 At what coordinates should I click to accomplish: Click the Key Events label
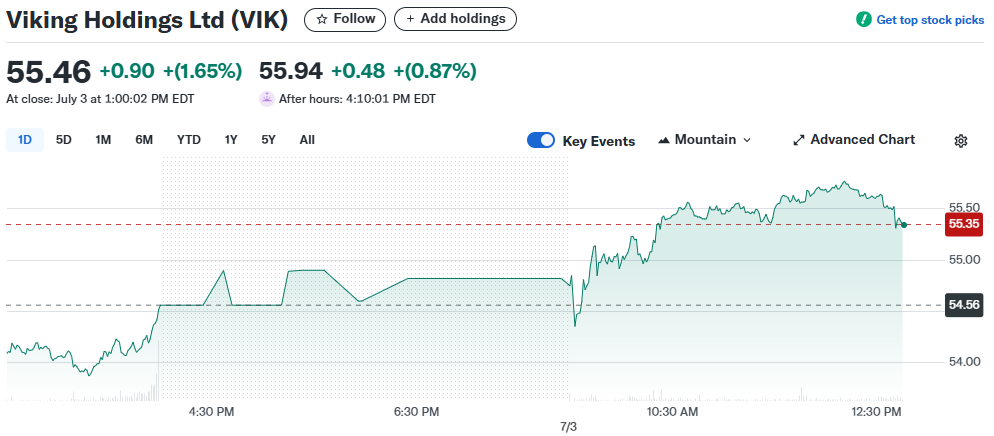pos(599,141)
